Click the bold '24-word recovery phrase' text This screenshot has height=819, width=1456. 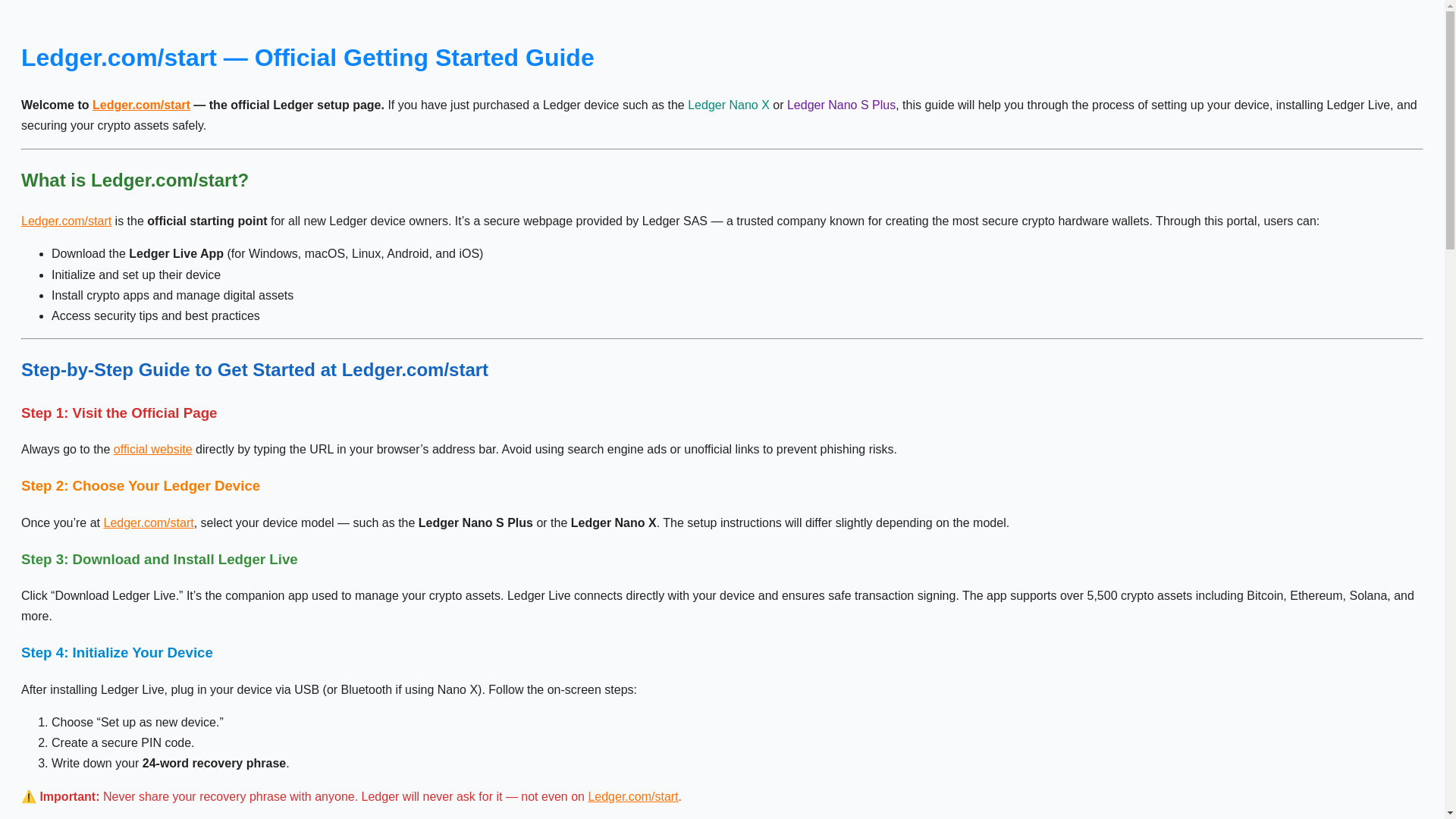214,764
